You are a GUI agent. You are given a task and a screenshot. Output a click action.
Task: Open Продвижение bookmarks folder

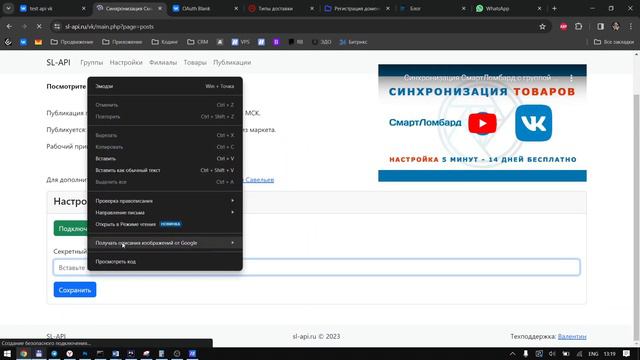71,42
